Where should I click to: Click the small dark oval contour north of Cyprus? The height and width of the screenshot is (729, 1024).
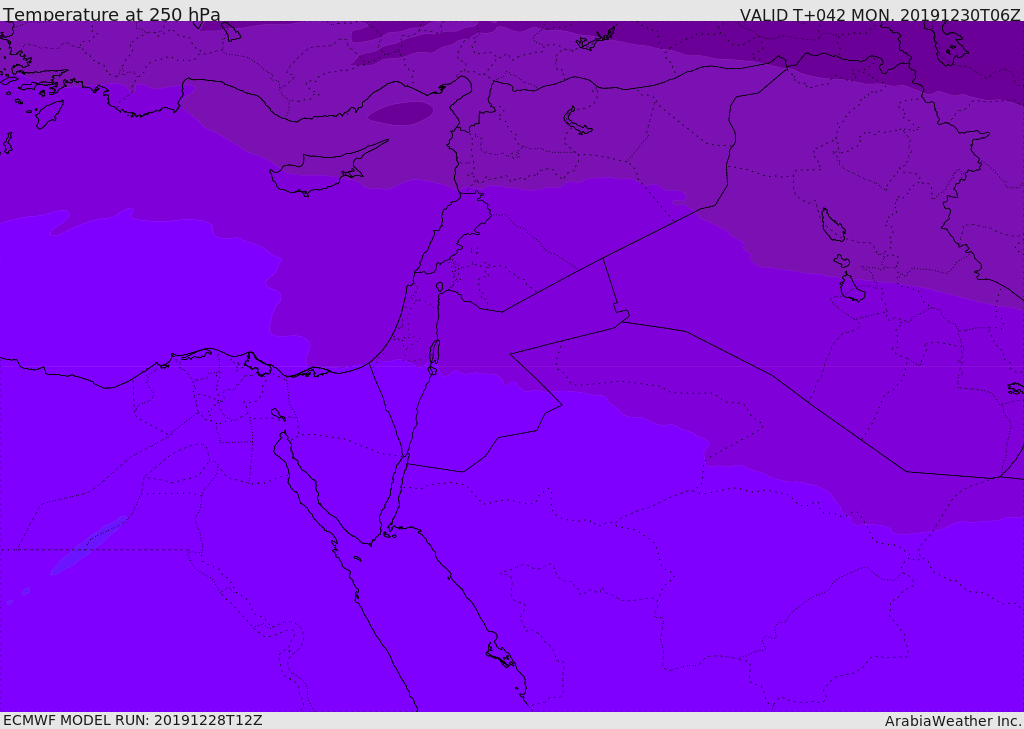pyautogui.click(x=400, y=113)
